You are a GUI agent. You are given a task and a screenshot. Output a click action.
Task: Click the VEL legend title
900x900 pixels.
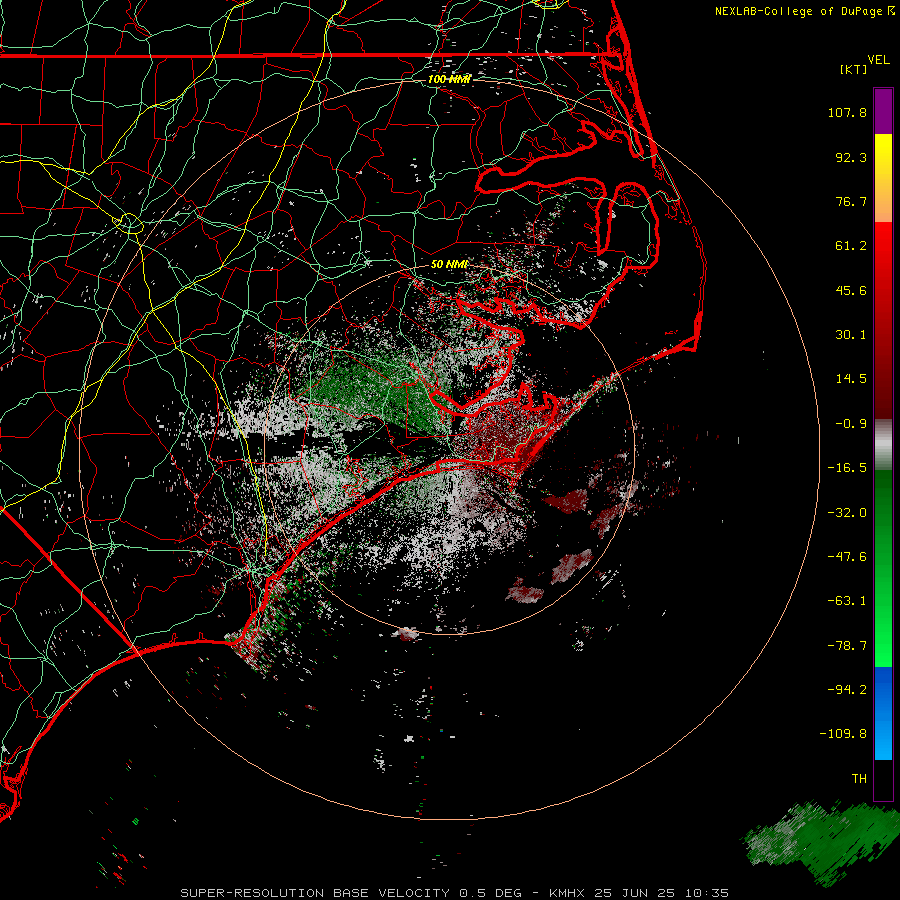tap(878, 60)
